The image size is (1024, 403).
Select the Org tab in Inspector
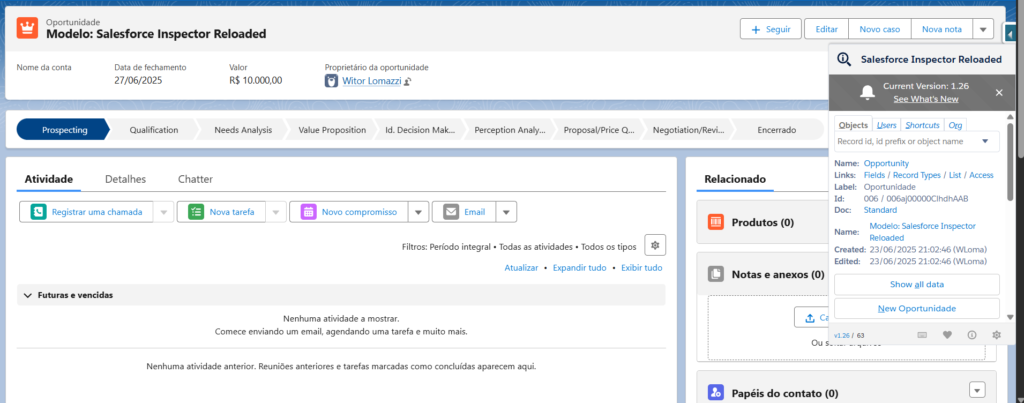tap(955, 125)
